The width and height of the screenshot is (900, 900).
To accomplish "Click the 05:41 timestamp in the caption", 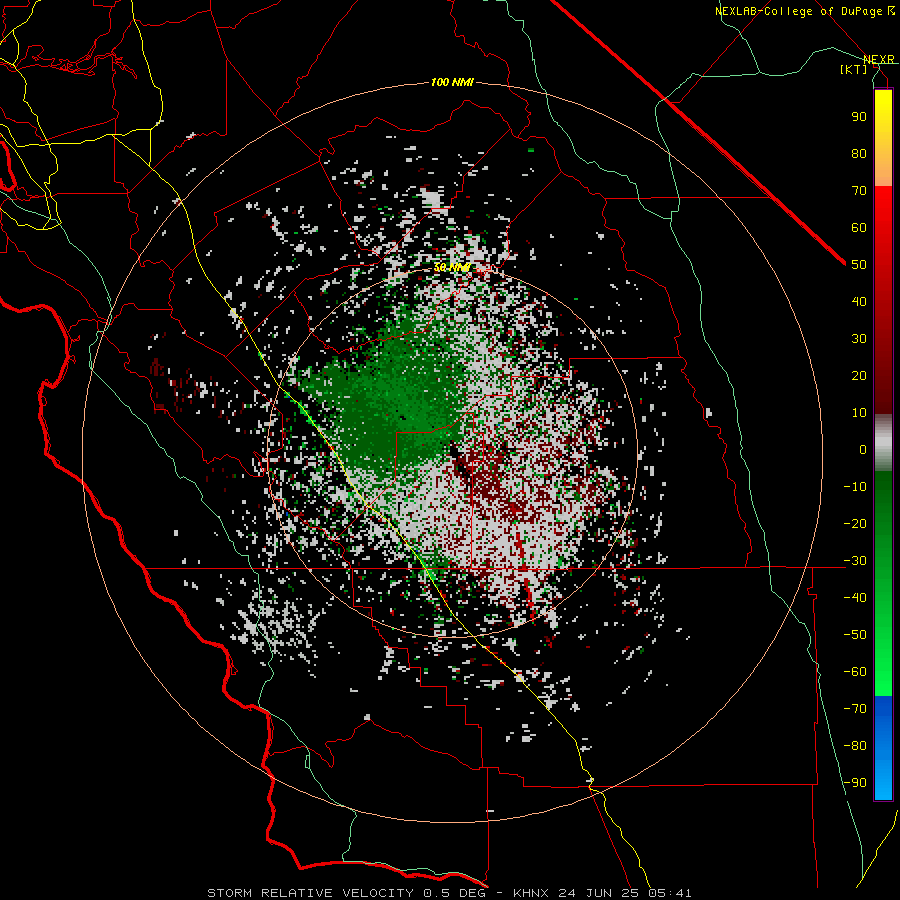I will [x=670, y=893].
